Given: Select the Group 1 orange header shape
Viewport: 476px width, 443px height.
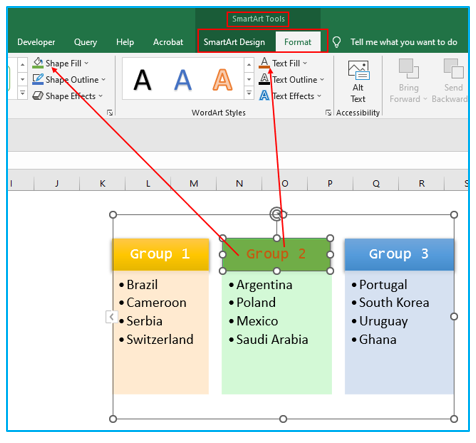Looking at the screenshot, I should 161,254.
